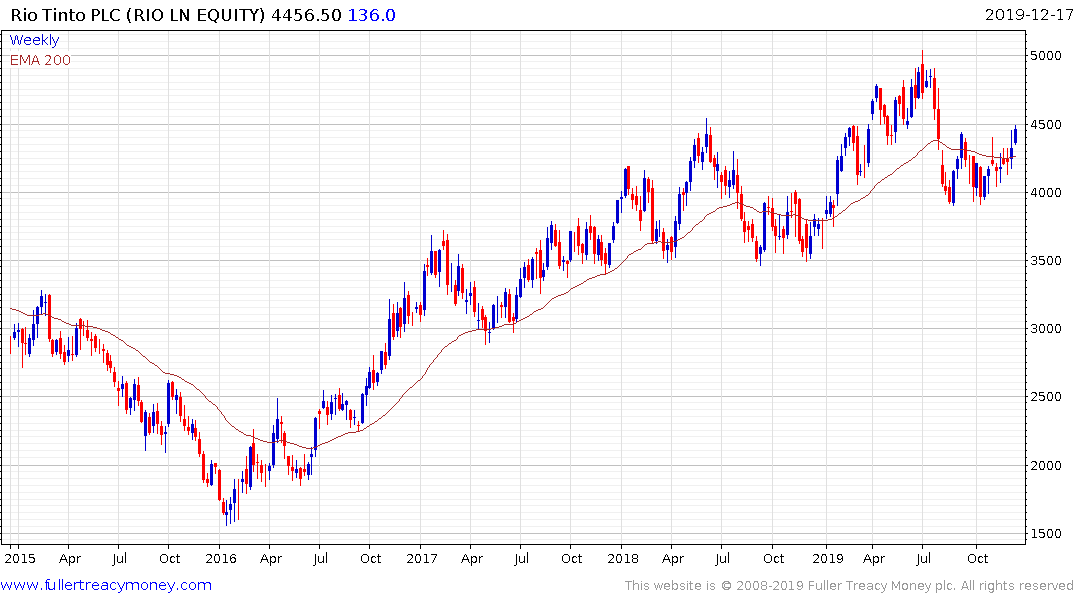This screenshot has height=600, width=1075.
Task: Click the lowest candle near early 2016
Action: click(226, 514)
